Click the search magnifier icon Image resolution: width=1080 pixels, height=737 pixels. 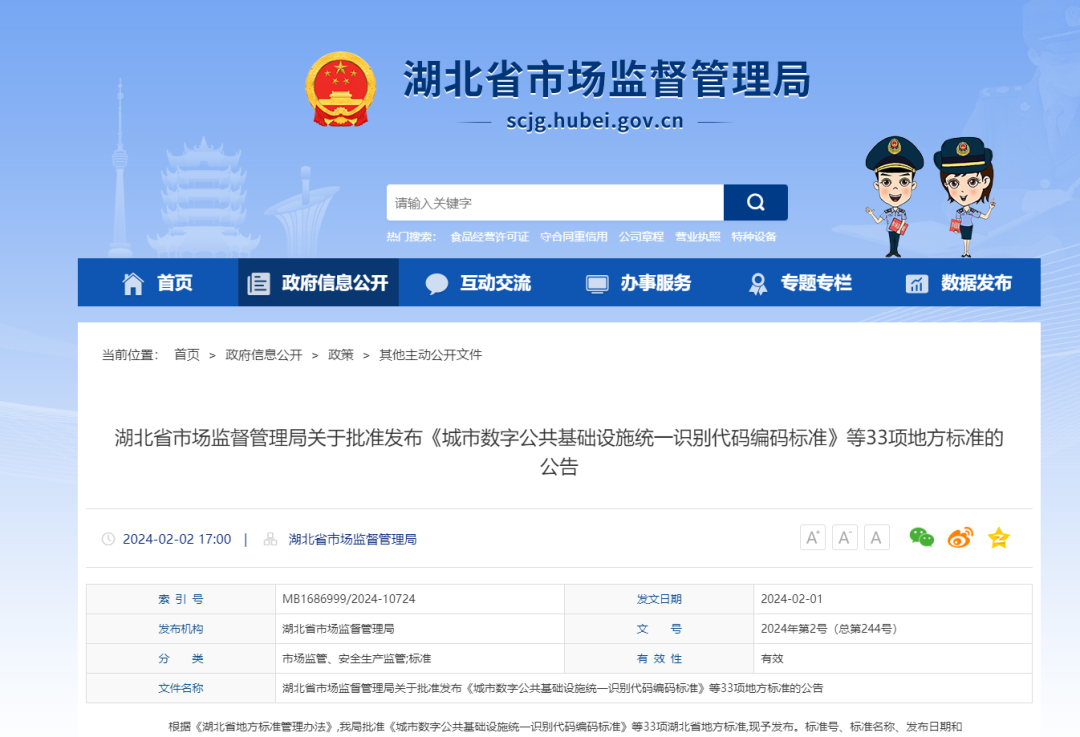[x=755, y=202]
